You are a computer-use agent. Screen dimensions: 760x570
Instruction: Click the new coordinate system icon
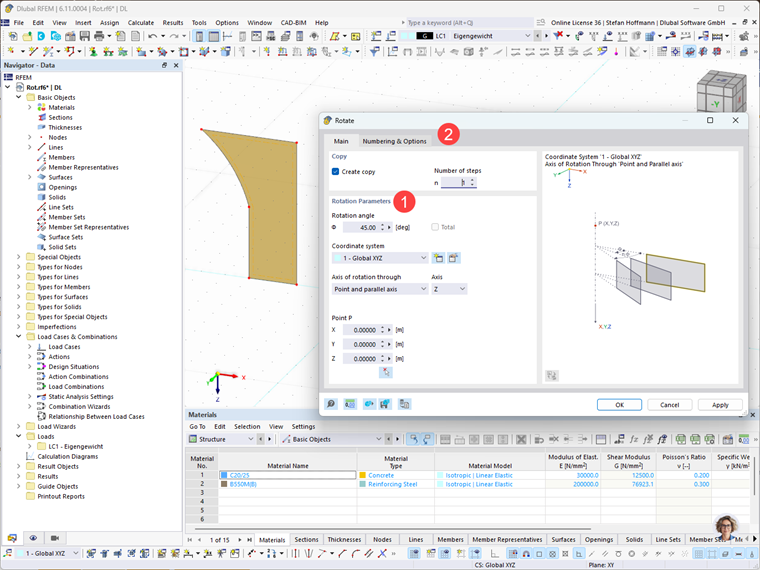coord(438,258)
